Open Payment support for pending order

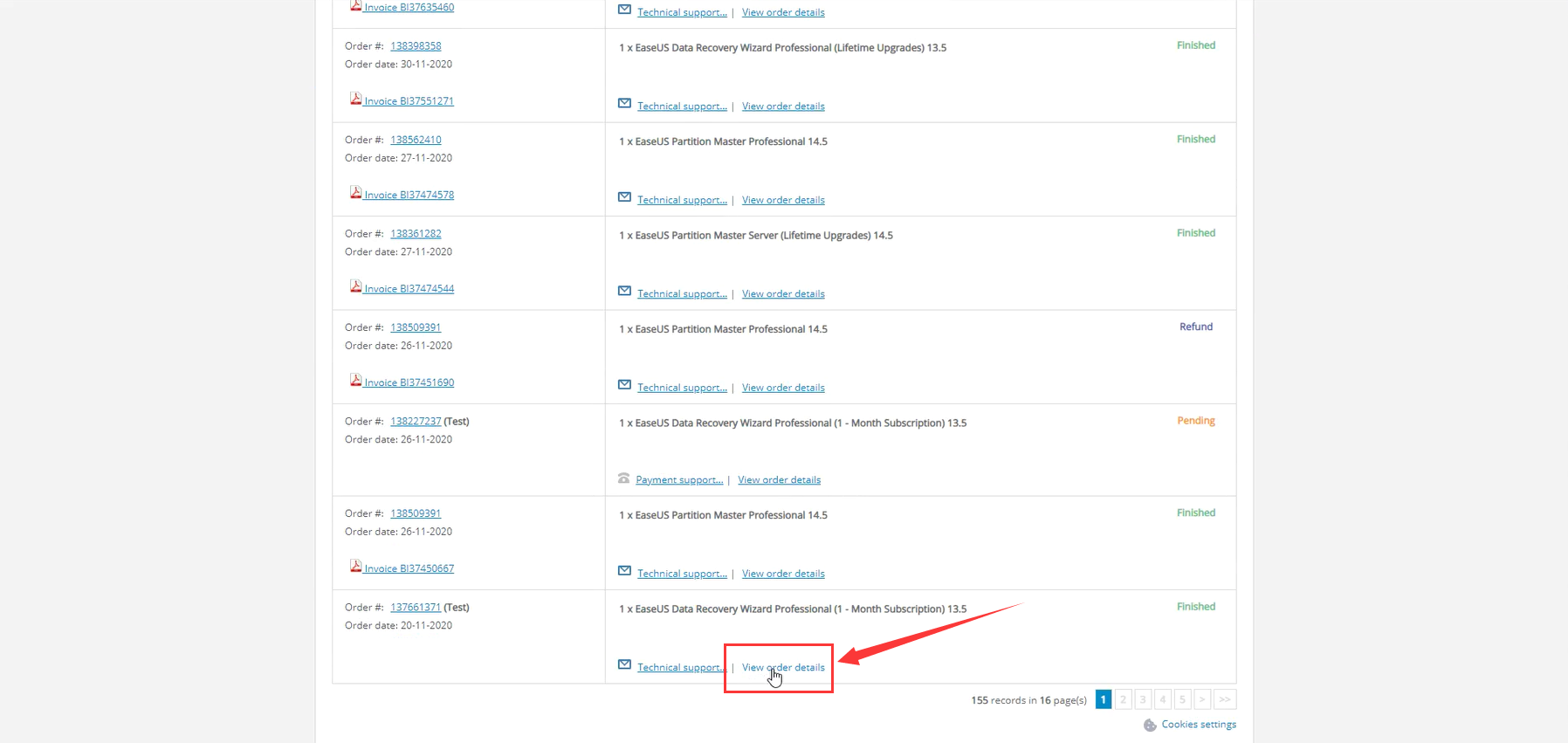coord(679,480)
